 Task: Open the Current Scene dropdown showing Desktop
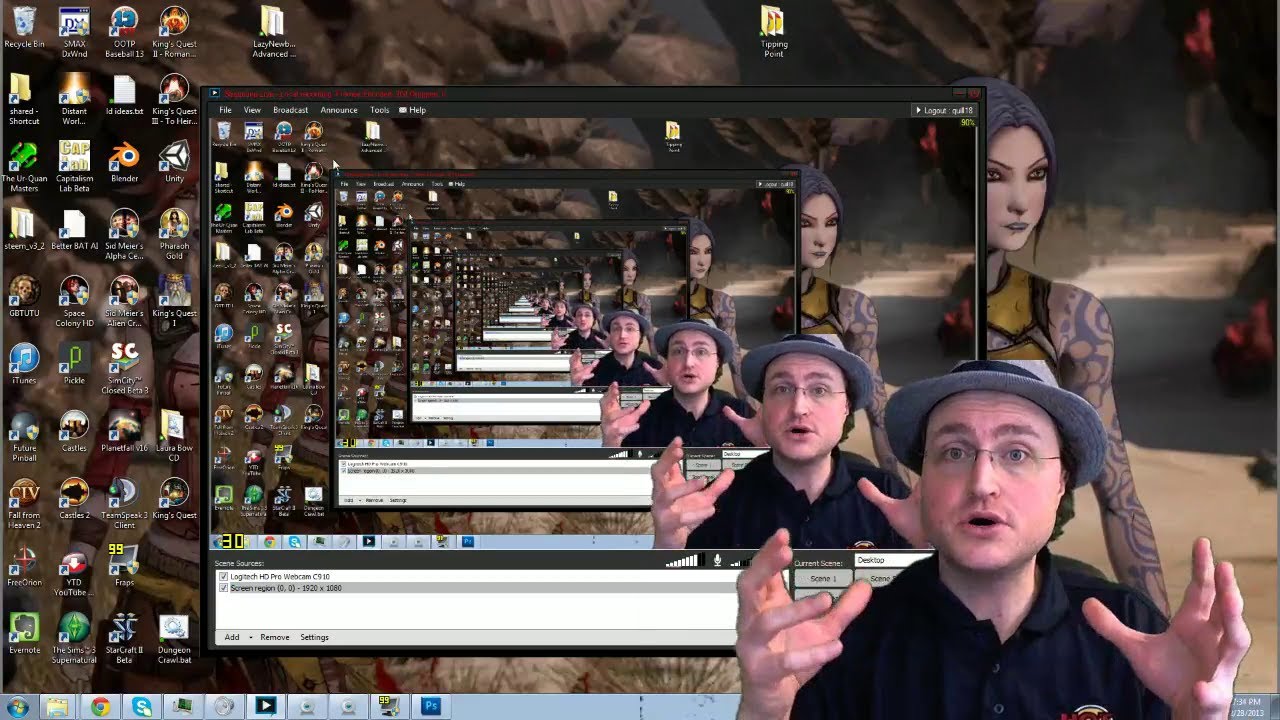click(x=892, y=560)
